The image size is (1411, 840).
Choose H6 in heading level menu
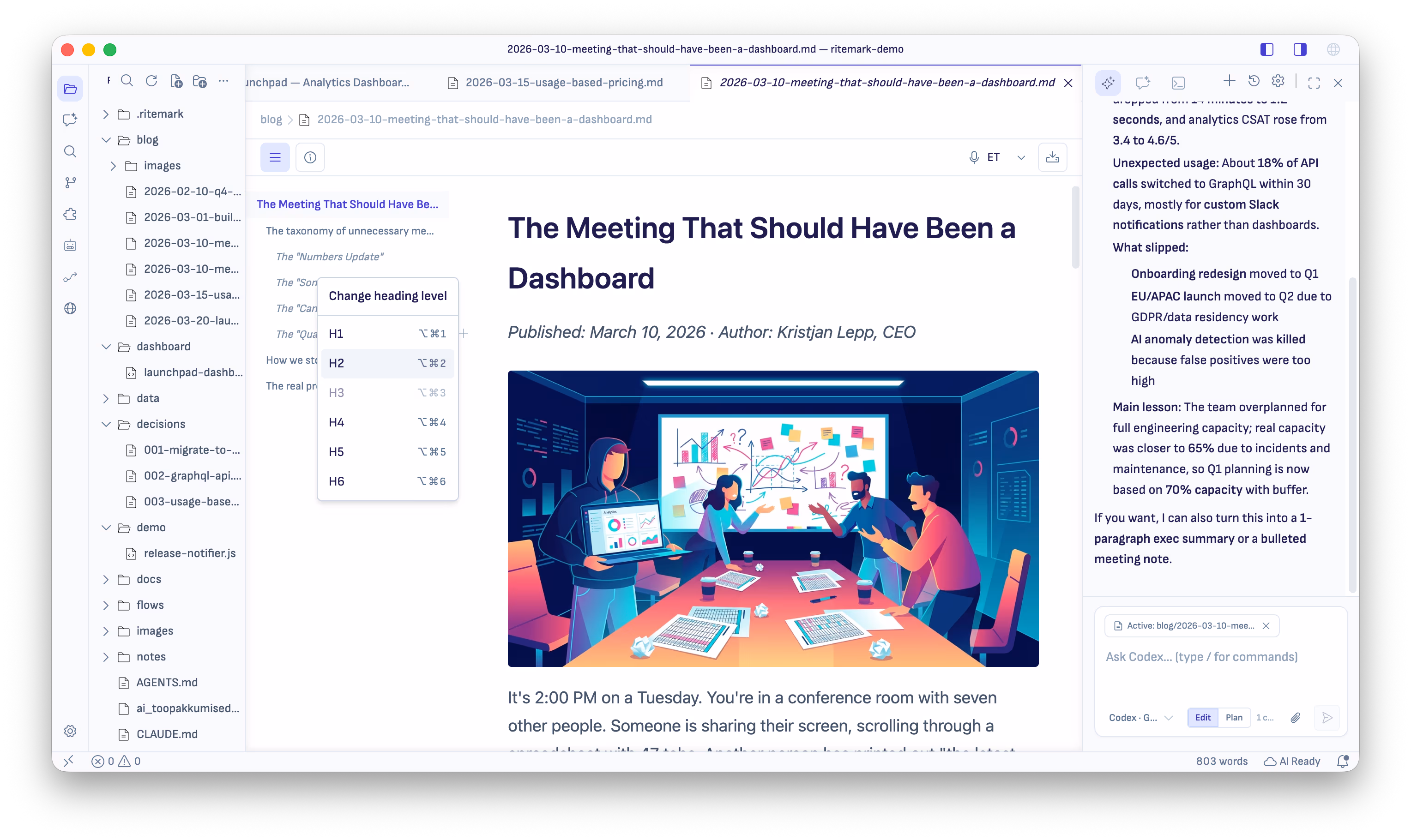pyautogui.click(x=387, y=481)
